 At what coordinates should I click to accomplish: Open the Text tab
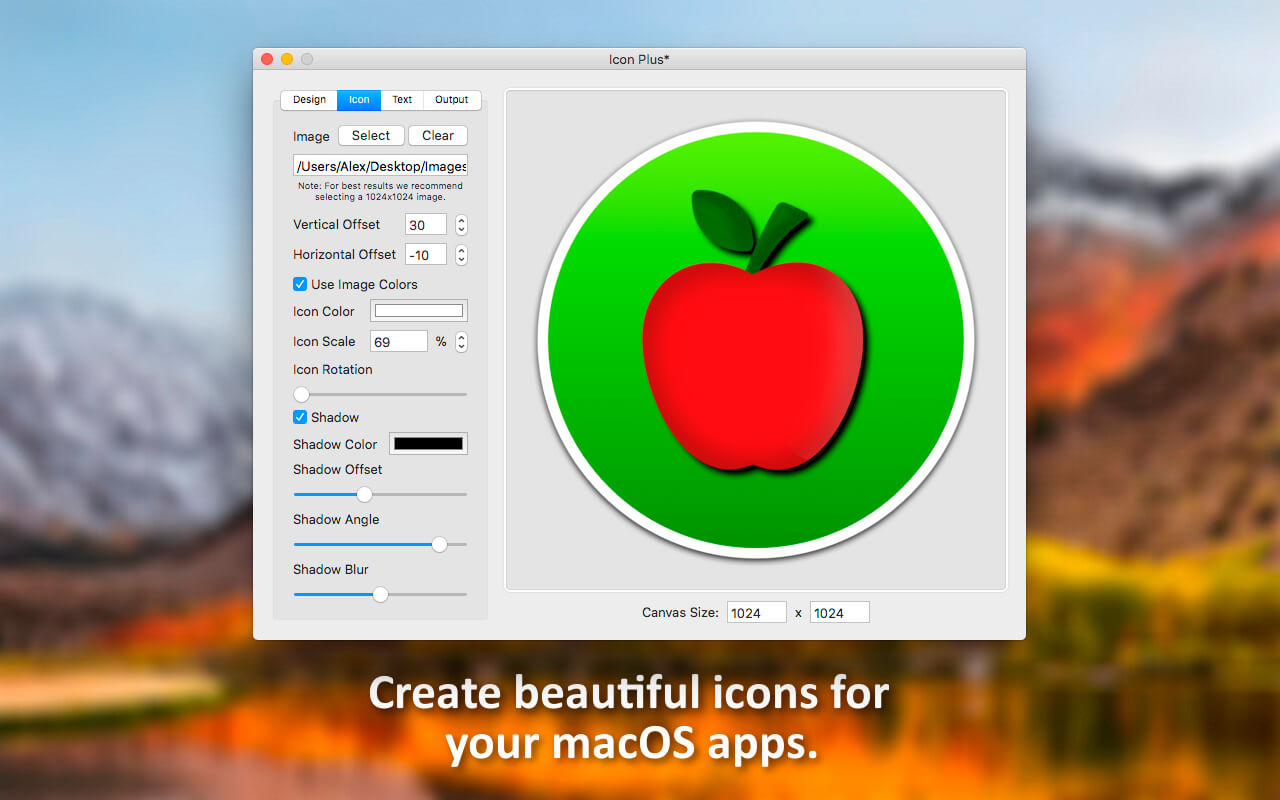coord(402,100)
